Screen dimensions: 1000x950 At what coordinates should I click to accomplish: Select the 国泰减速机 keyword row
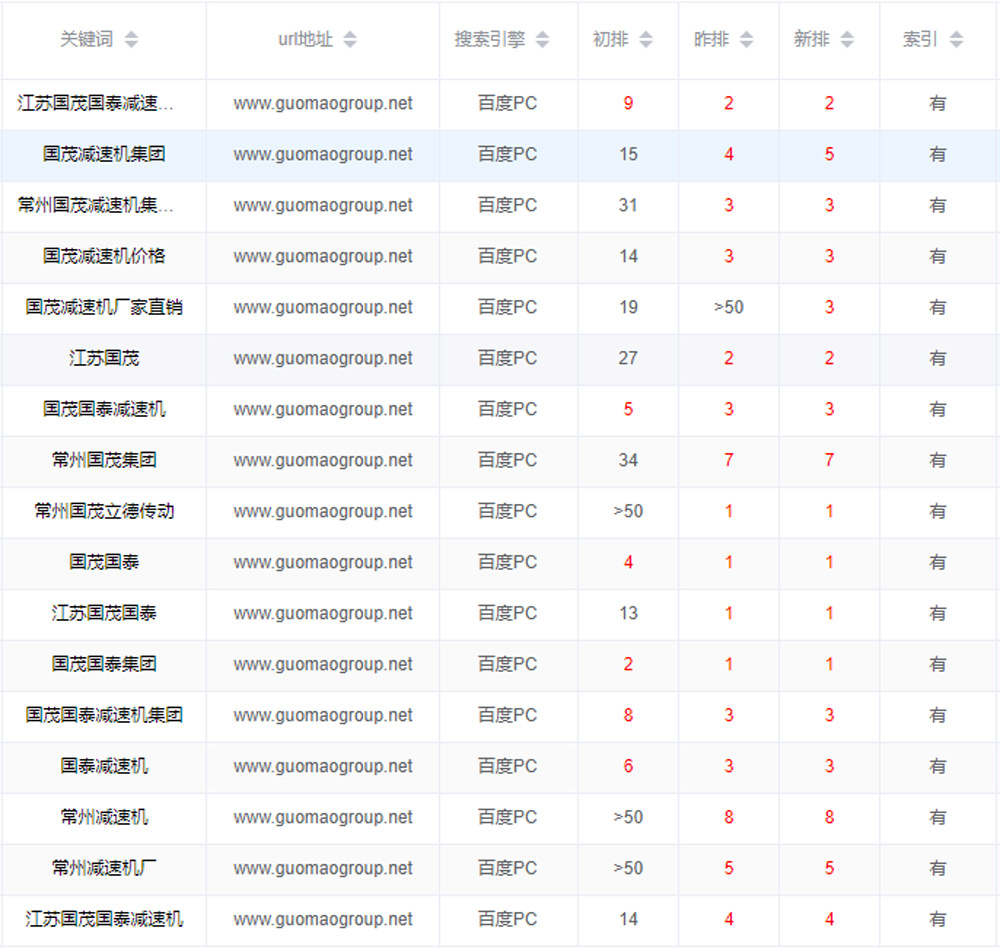[104, 766]
